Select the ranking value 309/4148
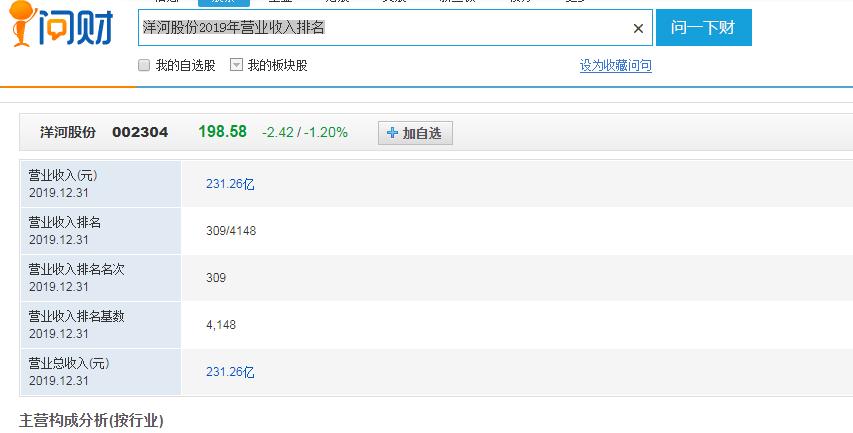 (x=231, y=231)
